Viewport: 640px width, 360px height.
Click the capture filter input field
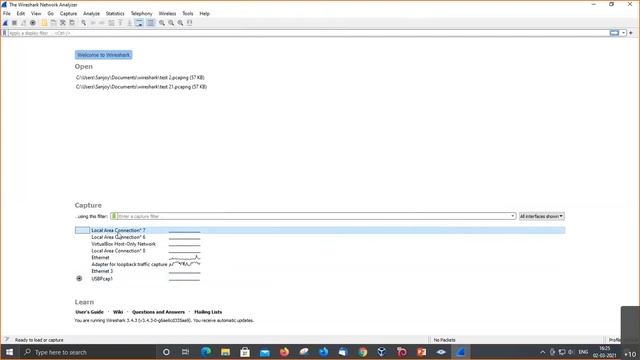[x=313, y=216]
